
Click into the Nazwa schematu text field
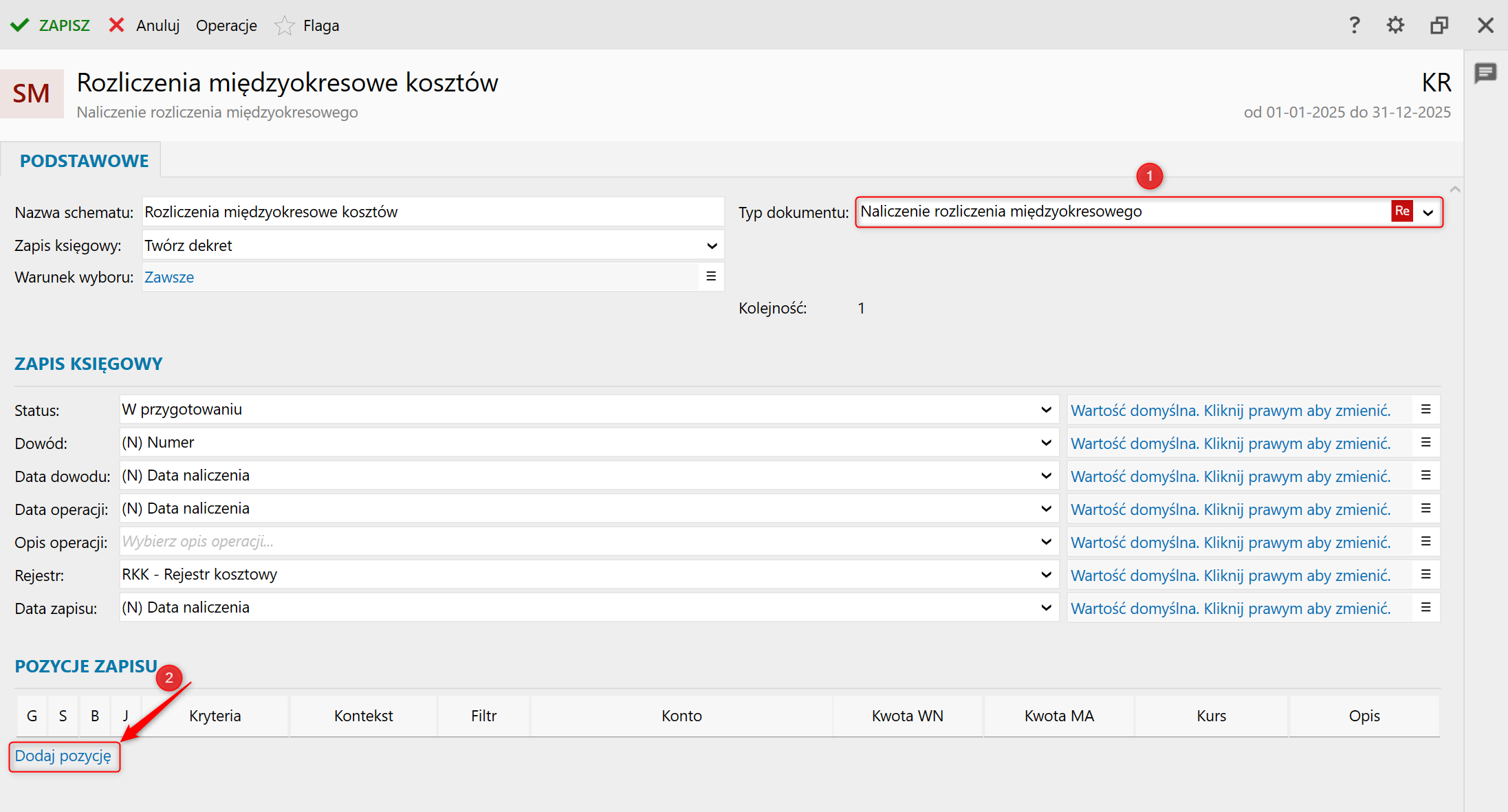coord(432,212)
